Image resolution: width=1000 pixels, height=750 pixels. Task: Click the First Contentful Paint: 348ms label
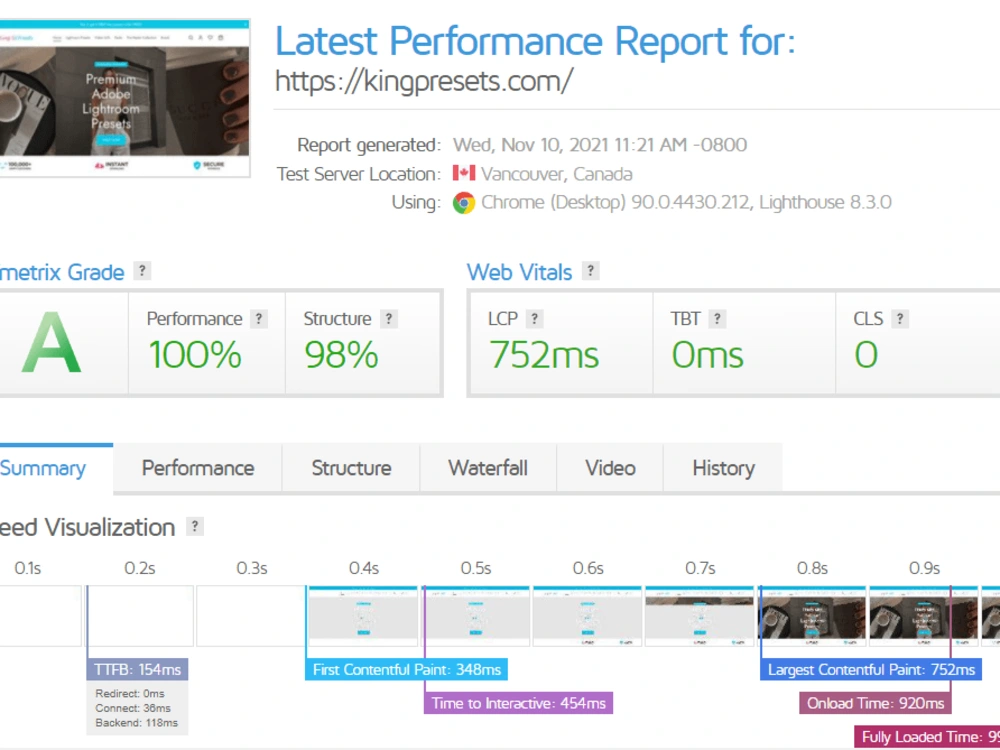(406, 670)
